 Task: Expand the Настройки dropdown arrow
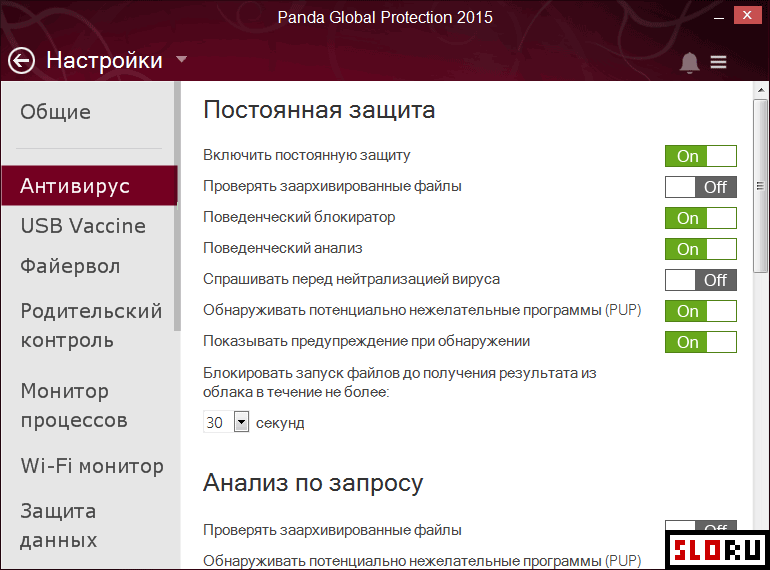[x=182, y=59]
